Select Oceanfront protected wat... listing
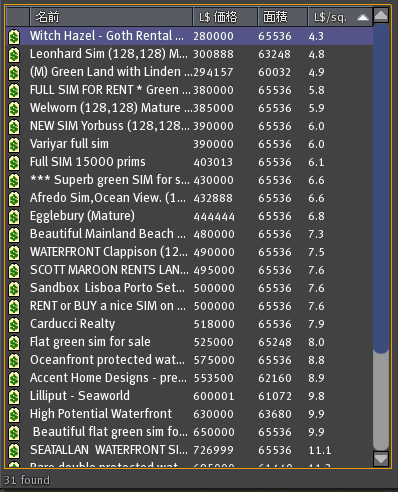This screenshot has width=398, height=492. coord(189,360)
